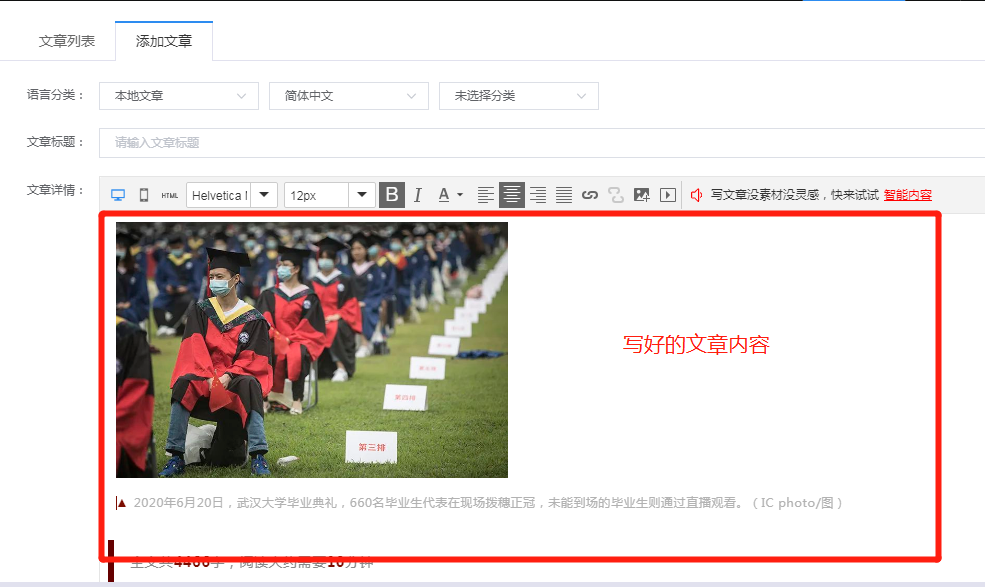Viewport: 985px width, 587px height.
Task: Switch to desktop preview mode icon
Action: (118, 195)
